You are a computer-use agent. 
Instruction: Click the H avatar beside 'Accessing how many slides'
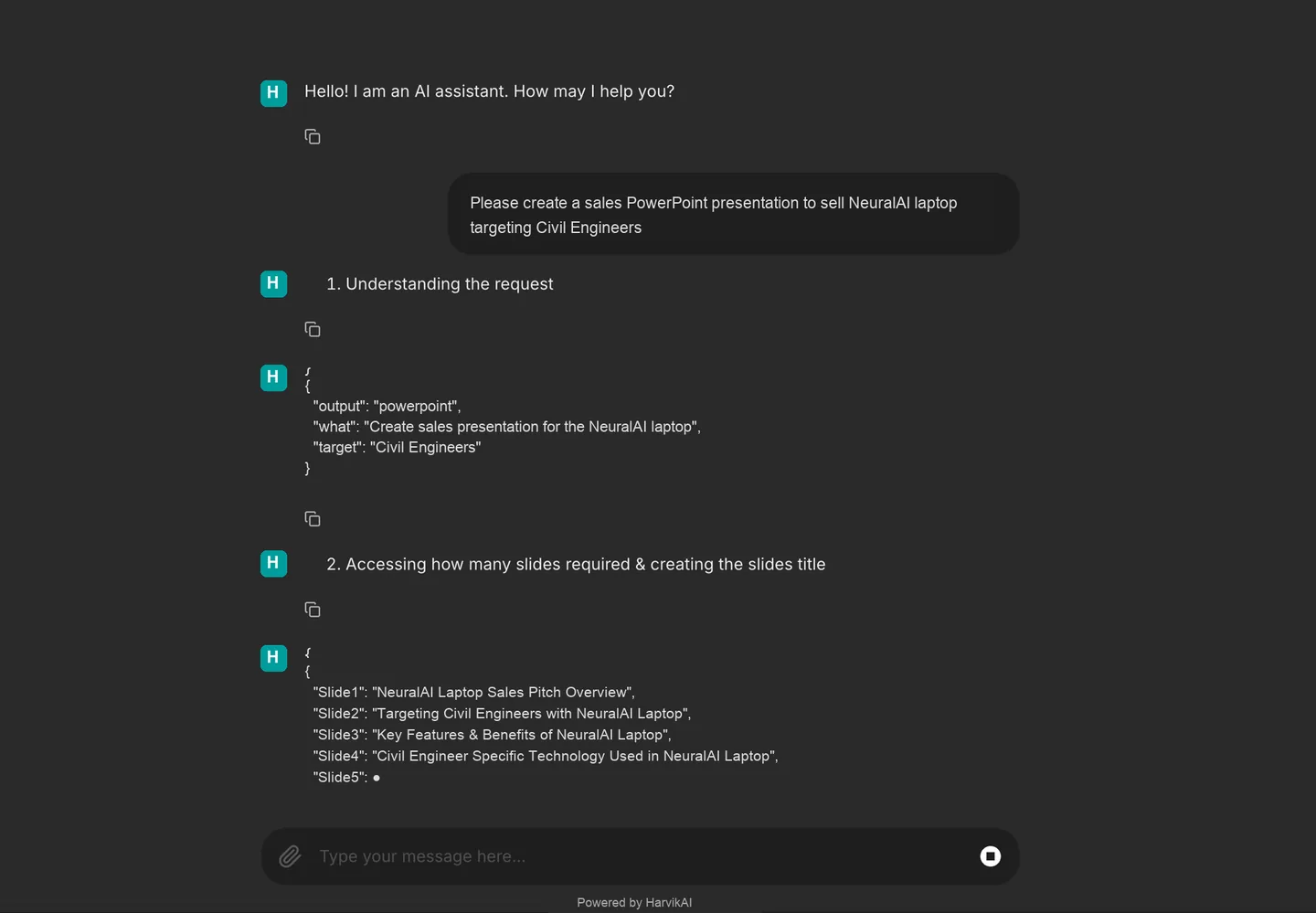coord(273,564)
